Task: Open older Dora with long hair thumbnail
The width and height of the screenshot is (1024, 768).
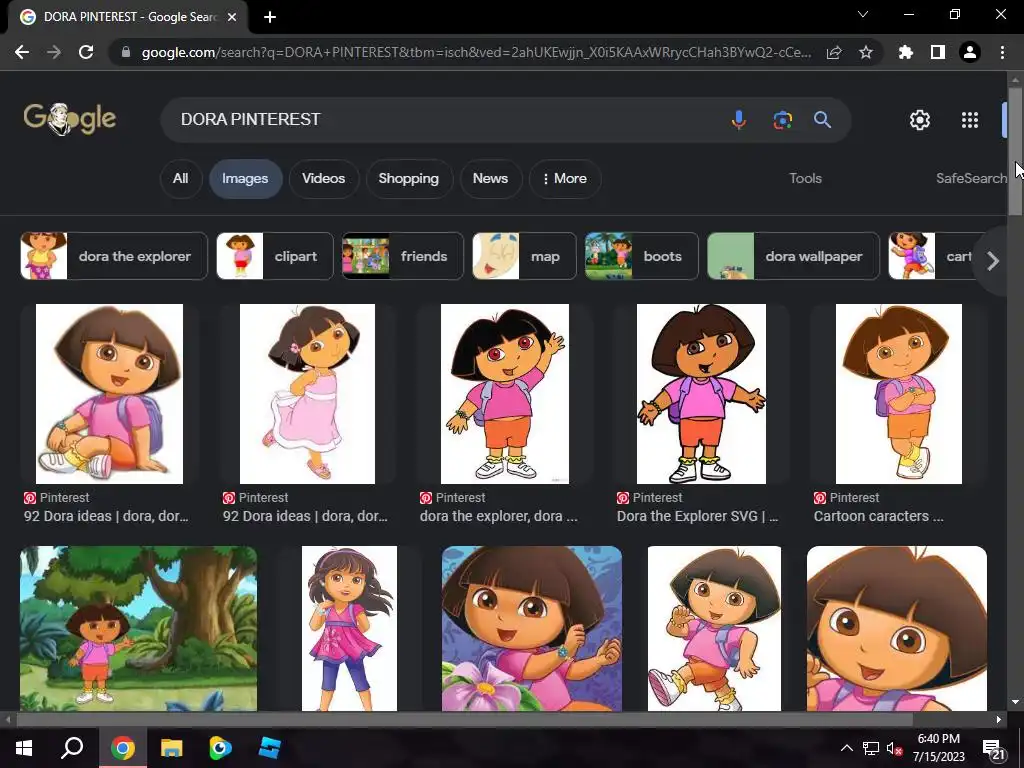Action: pyautogui.click(x=349, y=628)
